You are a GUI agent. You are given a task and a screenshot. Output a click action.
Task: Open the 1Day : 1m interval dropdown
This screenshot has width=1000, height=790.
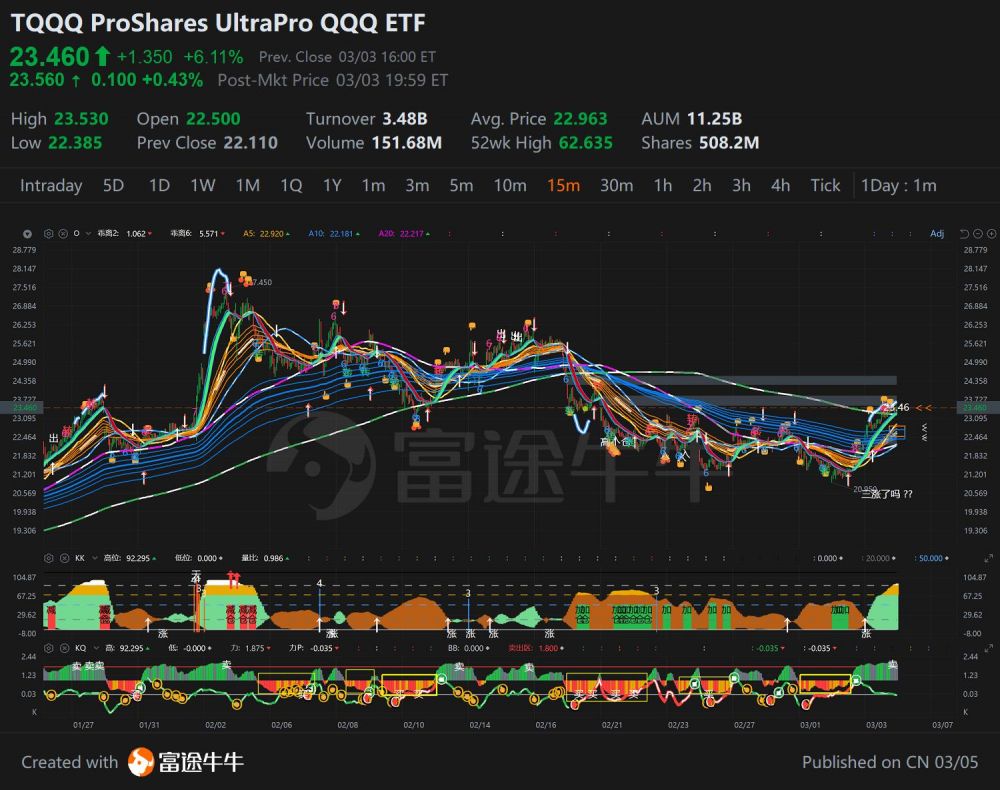tap(898, 185)
